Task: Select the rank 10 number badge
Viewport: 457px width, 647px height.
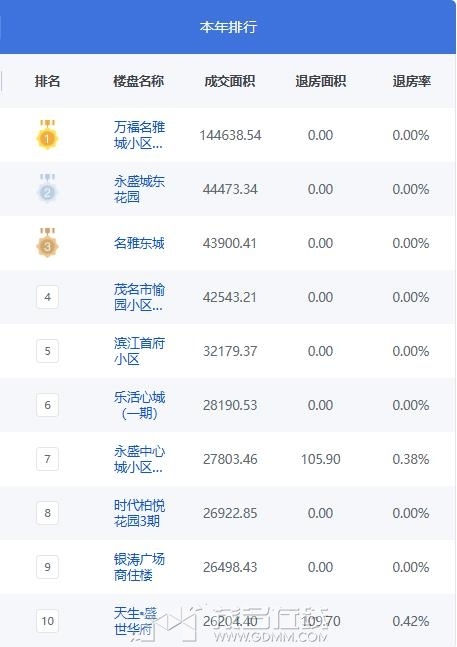Action: [x=47, y=621]
